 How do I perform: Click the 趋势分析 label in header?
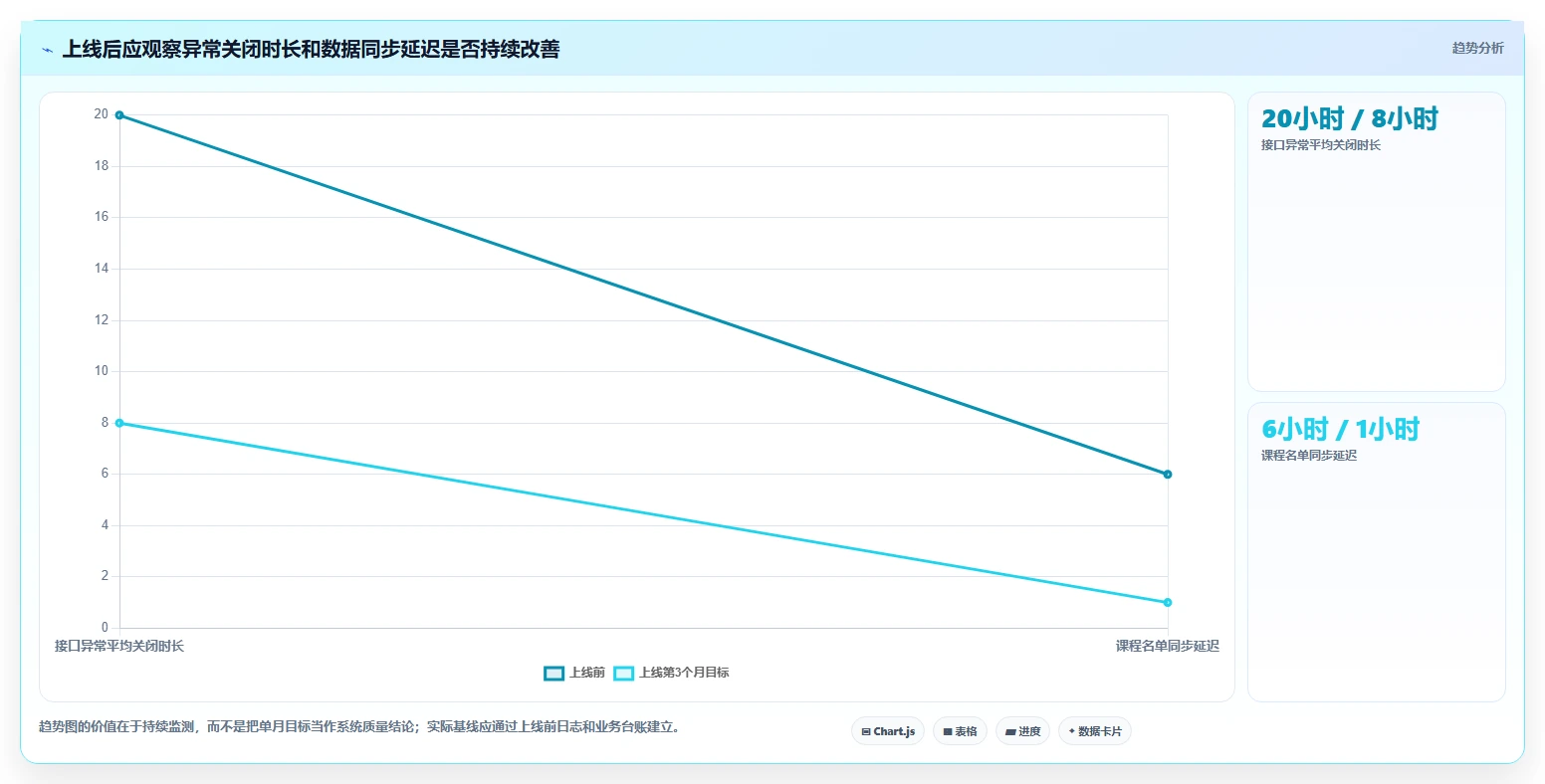tap(1477, 48)
